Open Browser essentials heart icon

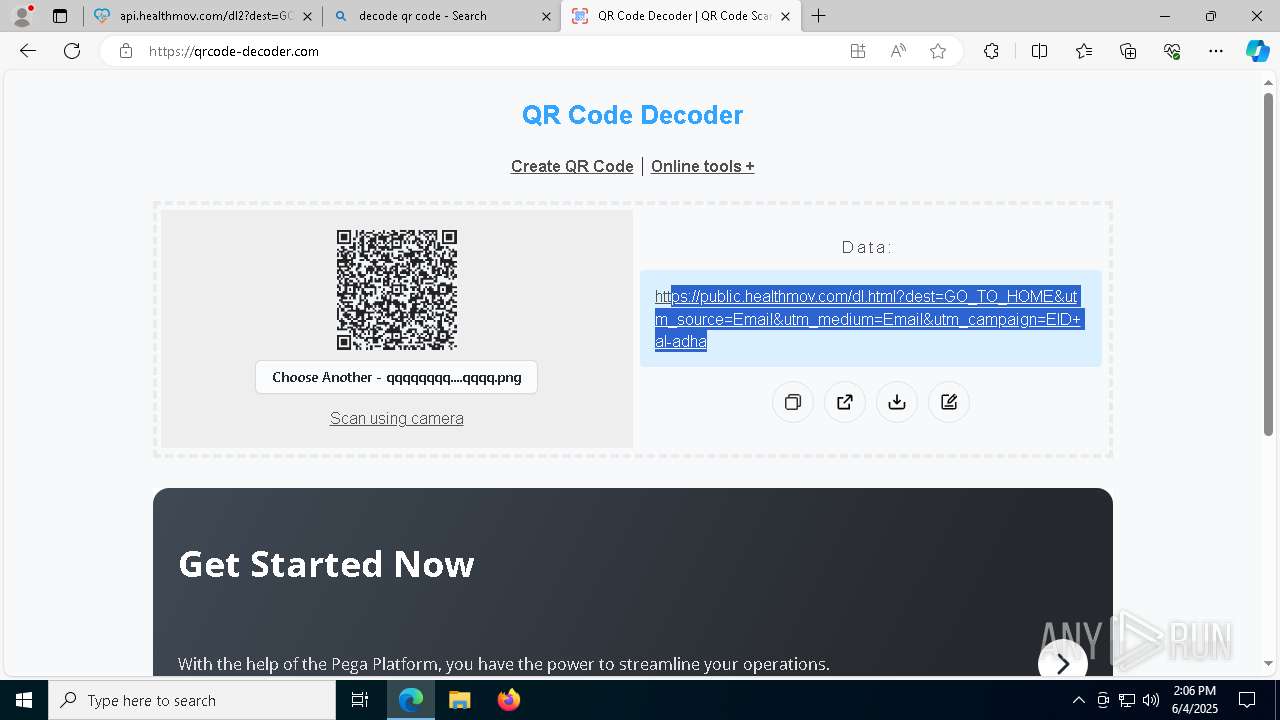coord(1172,51)
